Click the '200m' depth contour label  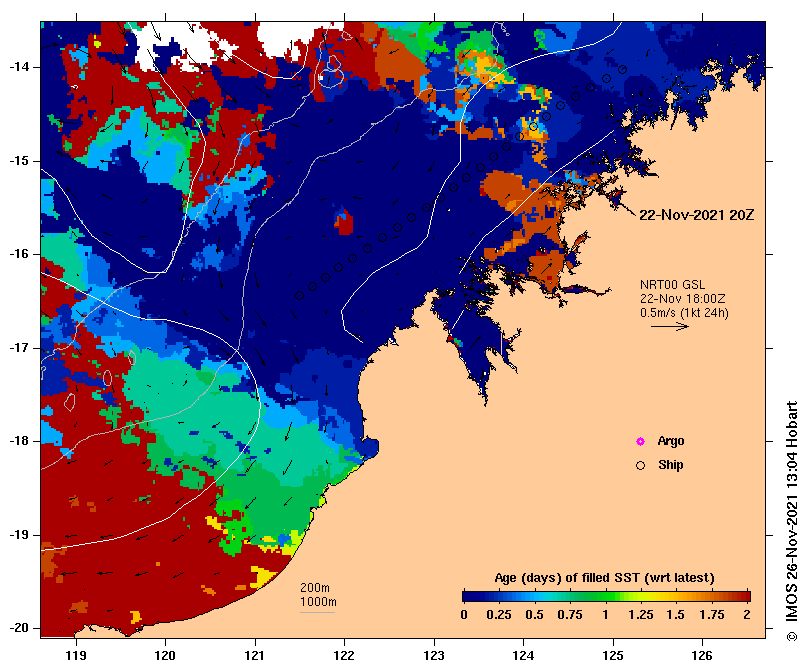click(315, 588)
